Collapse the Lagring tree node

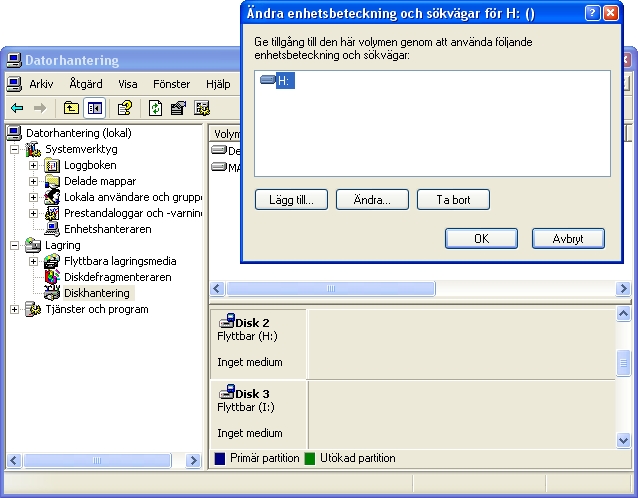tap(14, 245)
